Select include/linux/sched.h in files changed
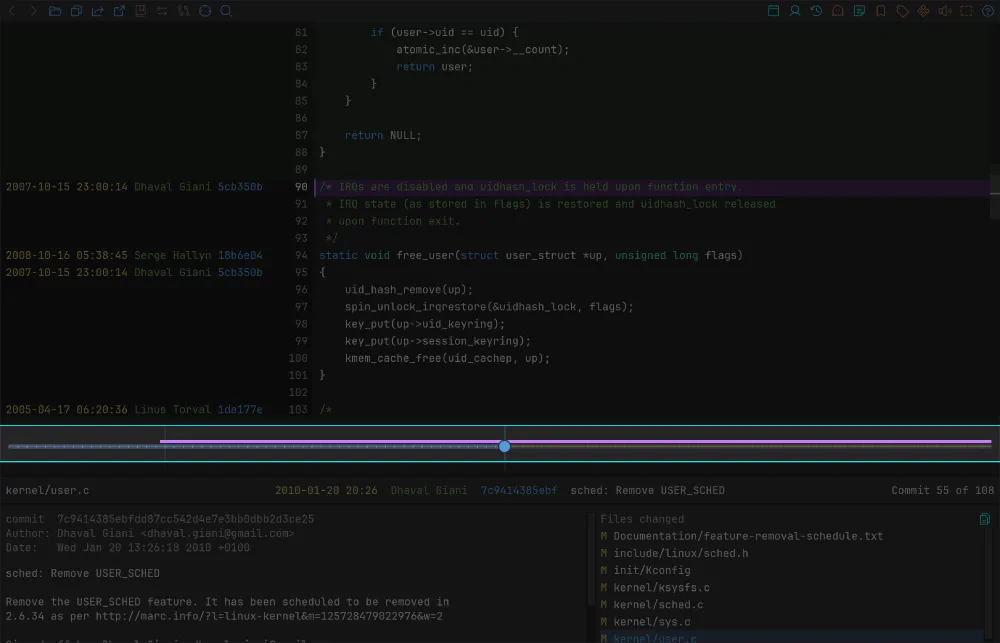Screen dimensions: 1000x643 [680, 554]
